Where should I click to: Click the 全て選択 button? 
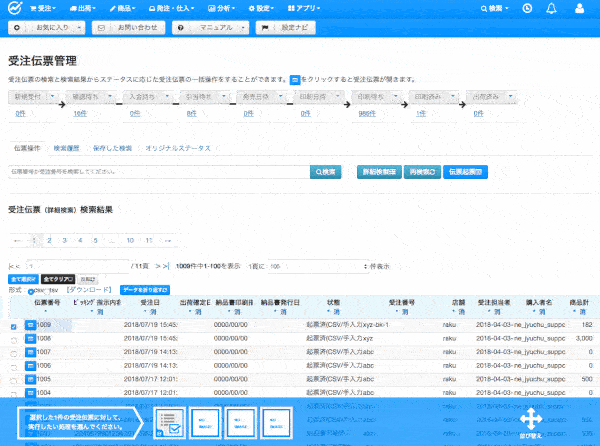23,279
